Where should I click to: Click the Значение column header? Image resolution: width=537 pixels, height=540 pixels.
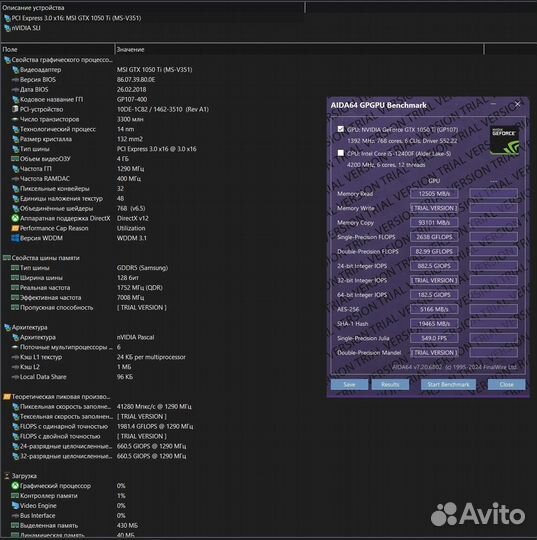[x=299, y=50]
